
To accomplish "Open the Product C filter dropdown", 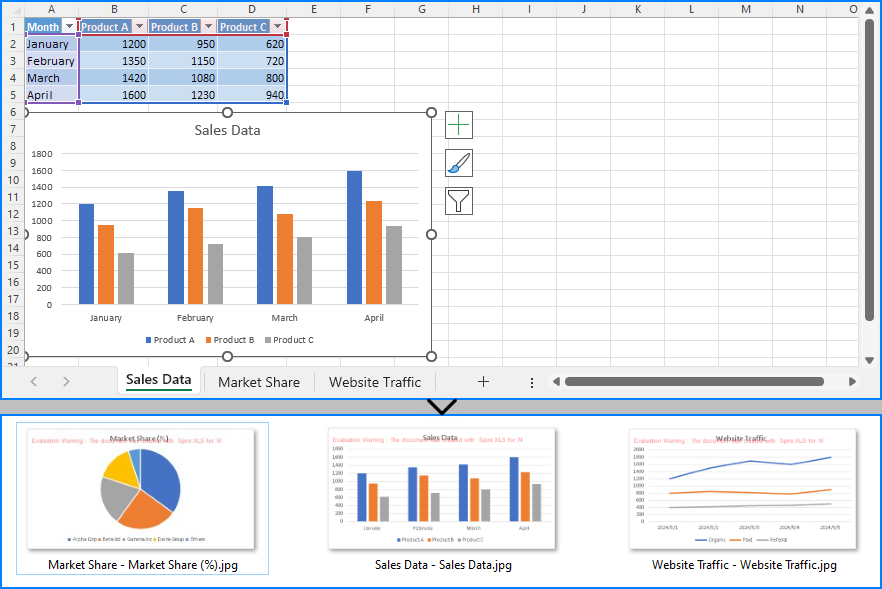I will pyautogui.click(x=277, y=26).
